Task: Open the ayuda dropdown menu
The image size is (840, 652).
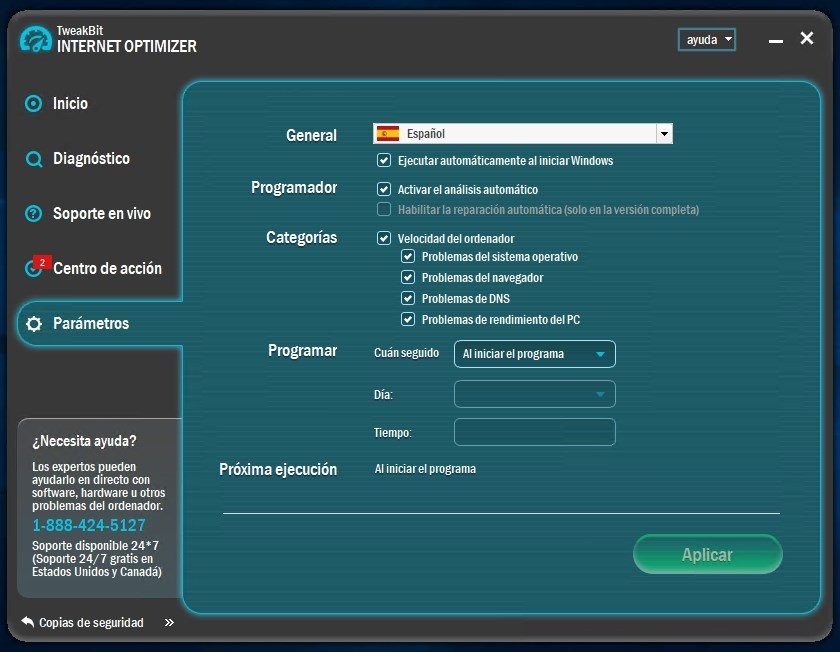Action: click(707, 40)
